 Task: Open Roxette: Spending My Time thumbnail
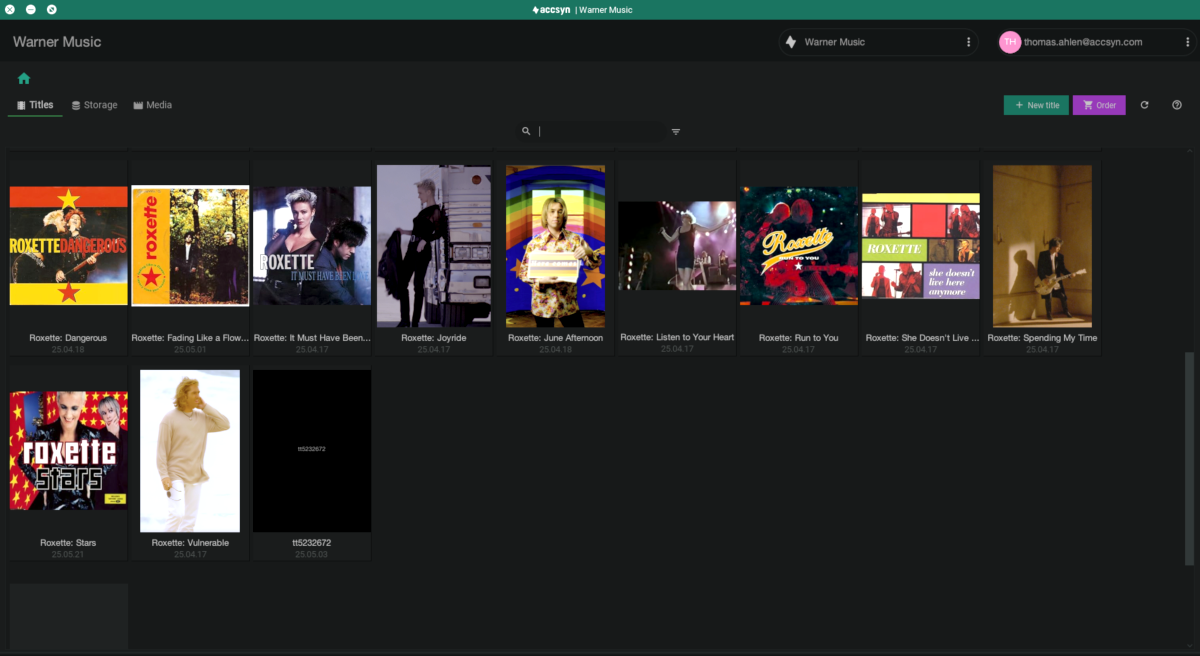(1042, 246)
